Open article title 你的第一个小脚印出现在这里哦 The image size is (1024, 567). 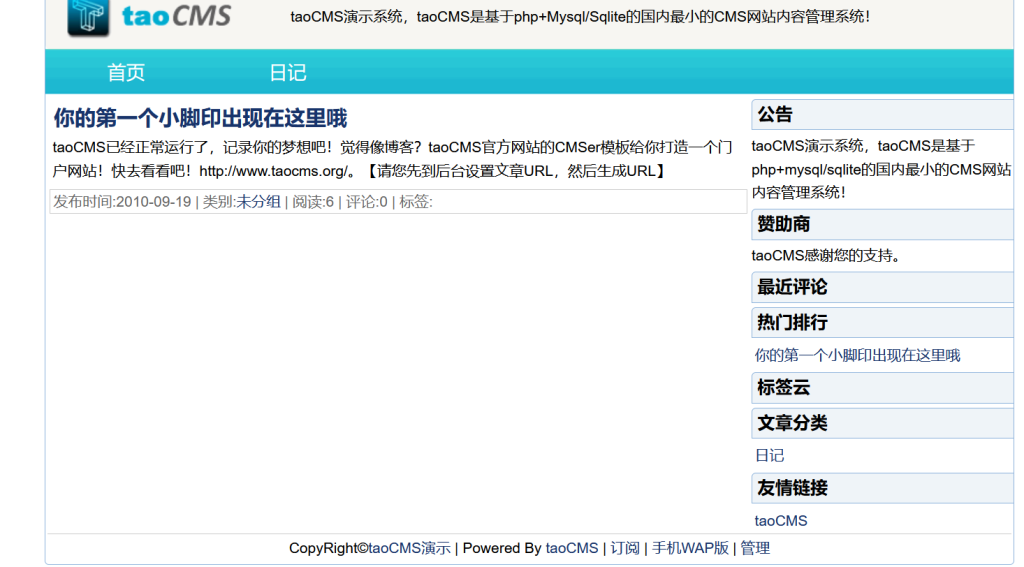200,118
